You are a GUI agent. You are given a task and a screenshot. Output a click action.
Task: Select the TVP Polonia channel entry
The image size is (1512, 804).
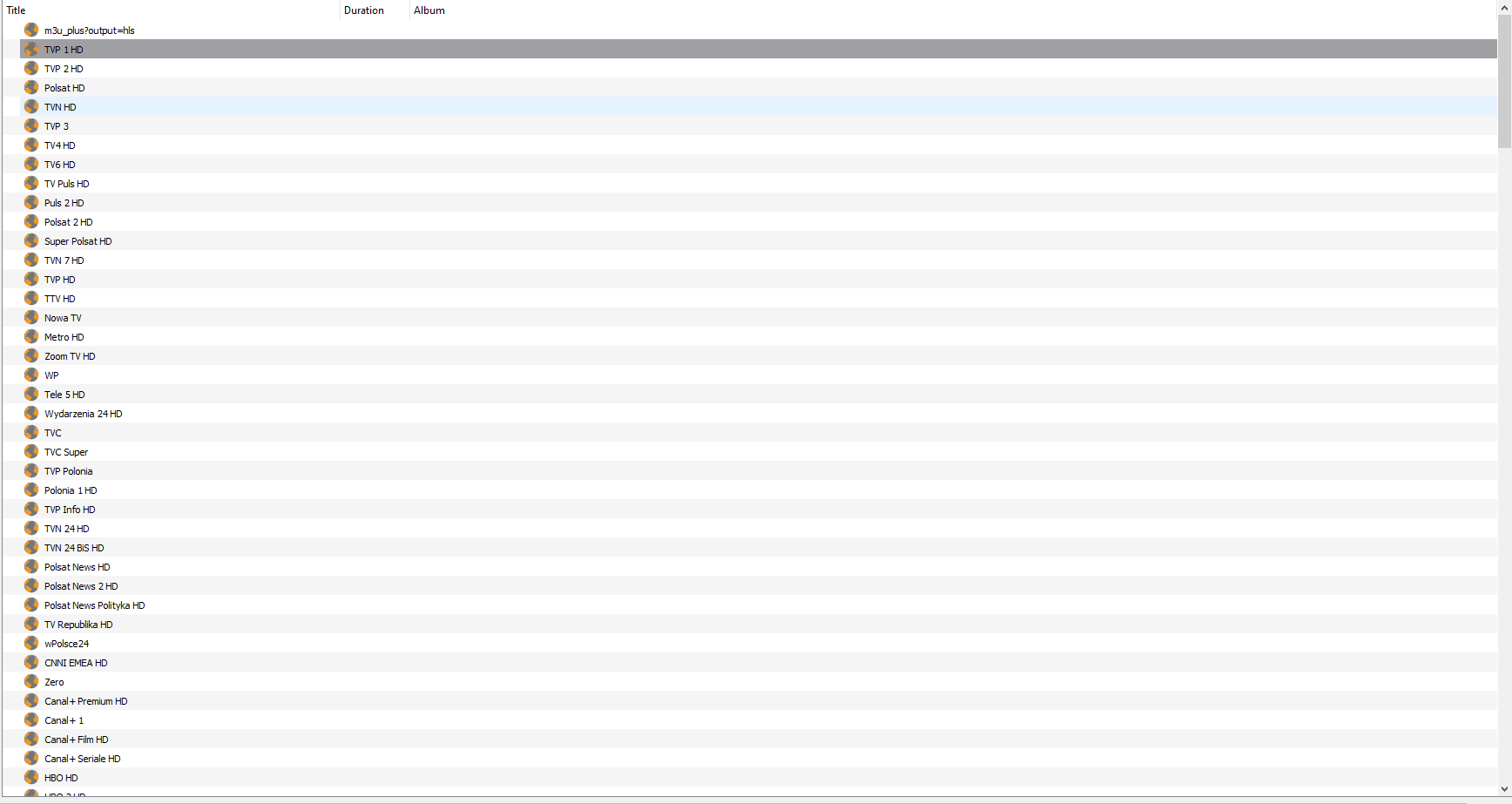[x=758, y=470]
